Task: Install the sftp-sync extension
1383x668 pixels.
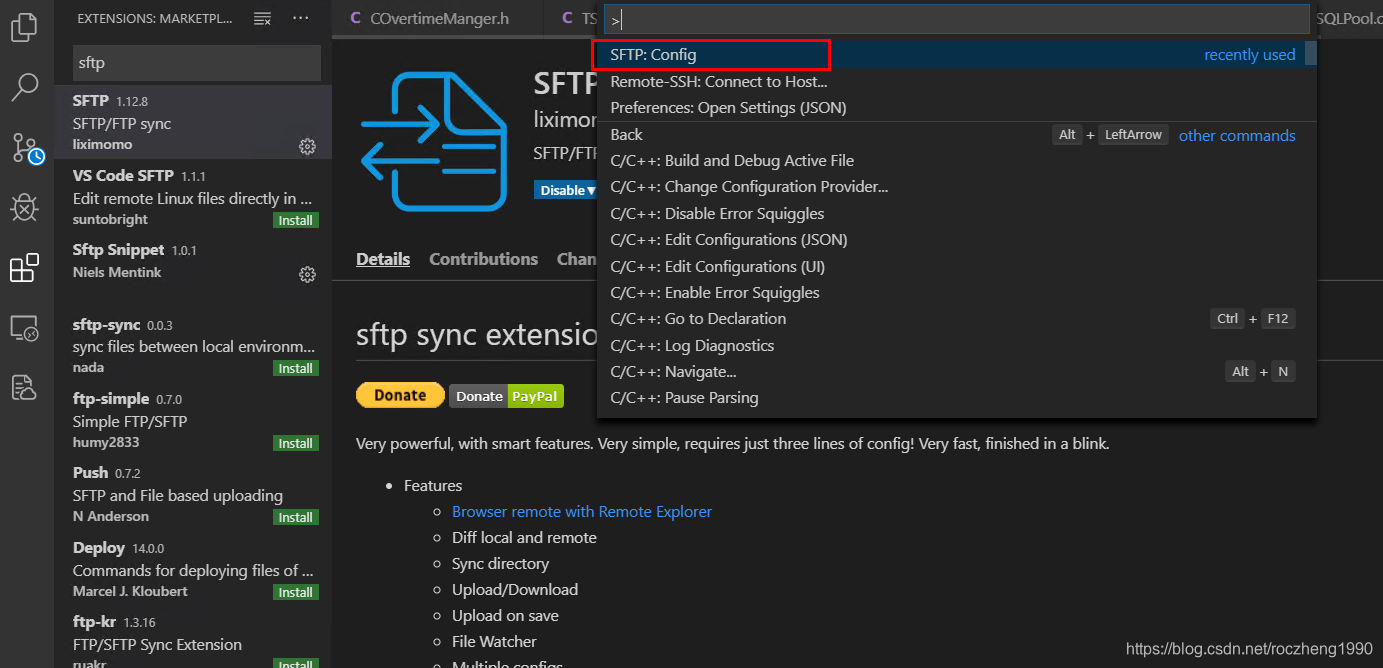Action: 296,368
